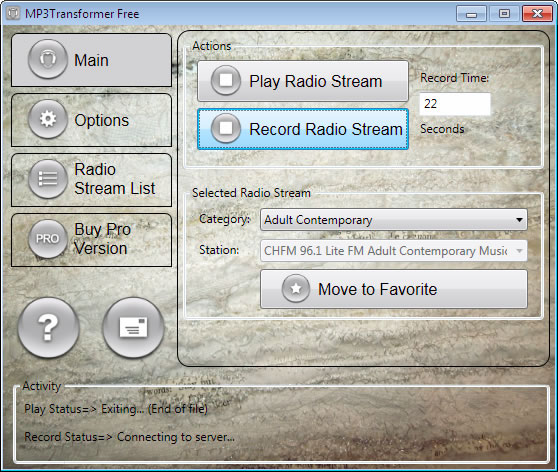This screenshot has height=472, width=558.
Task: Click the Buy Pro Version label
Action: tap(102, 239)
